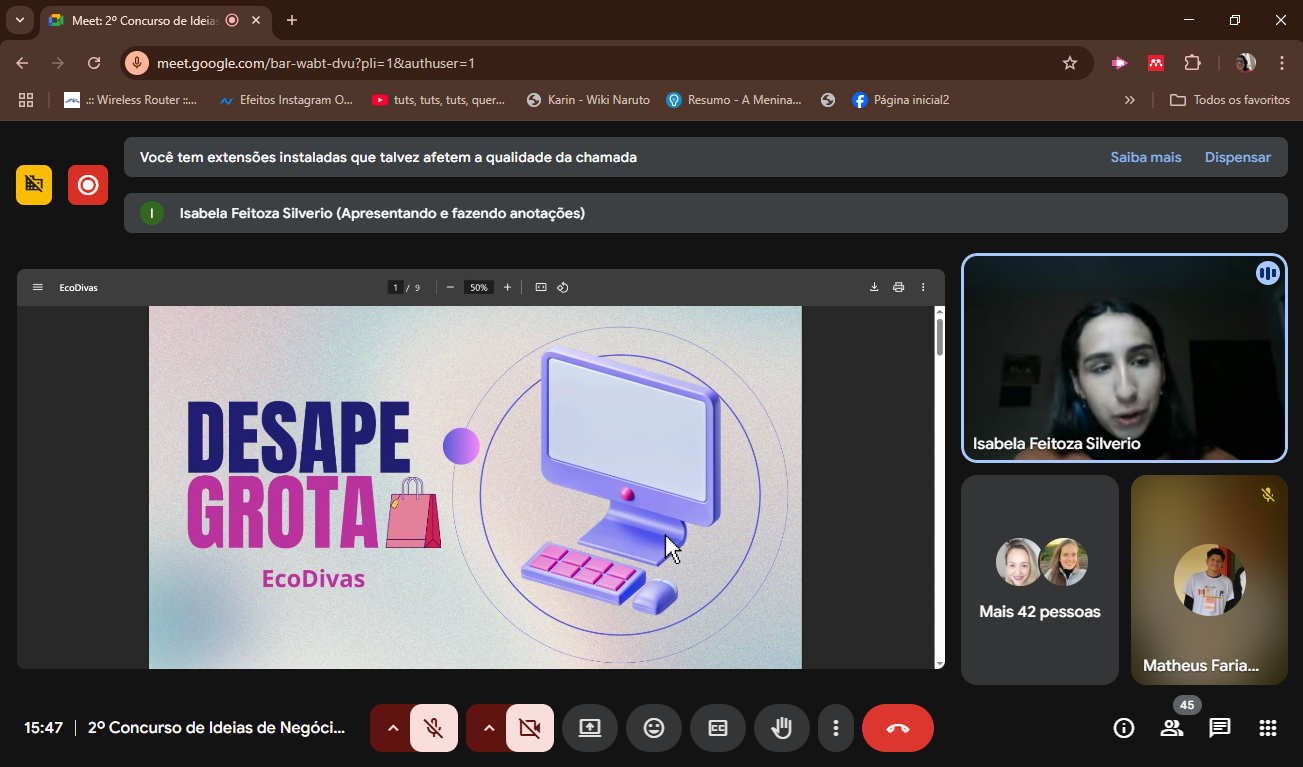Turn on the camera
Image resolution: width=1303 pixels, height=767 pixels.
tap(529, 728)
